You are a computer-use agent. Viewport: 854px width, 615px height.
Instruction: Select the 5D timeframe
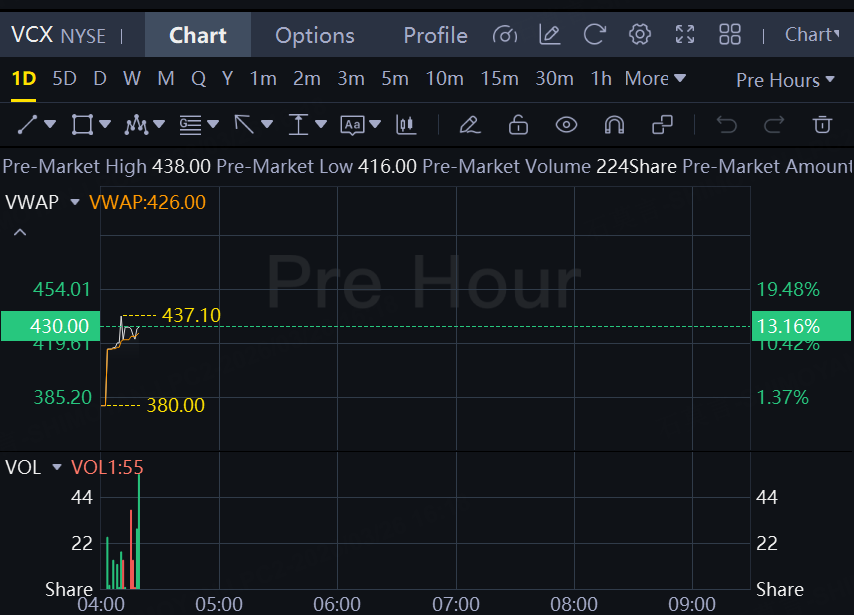pyautogui.click(x=64, y=78)
